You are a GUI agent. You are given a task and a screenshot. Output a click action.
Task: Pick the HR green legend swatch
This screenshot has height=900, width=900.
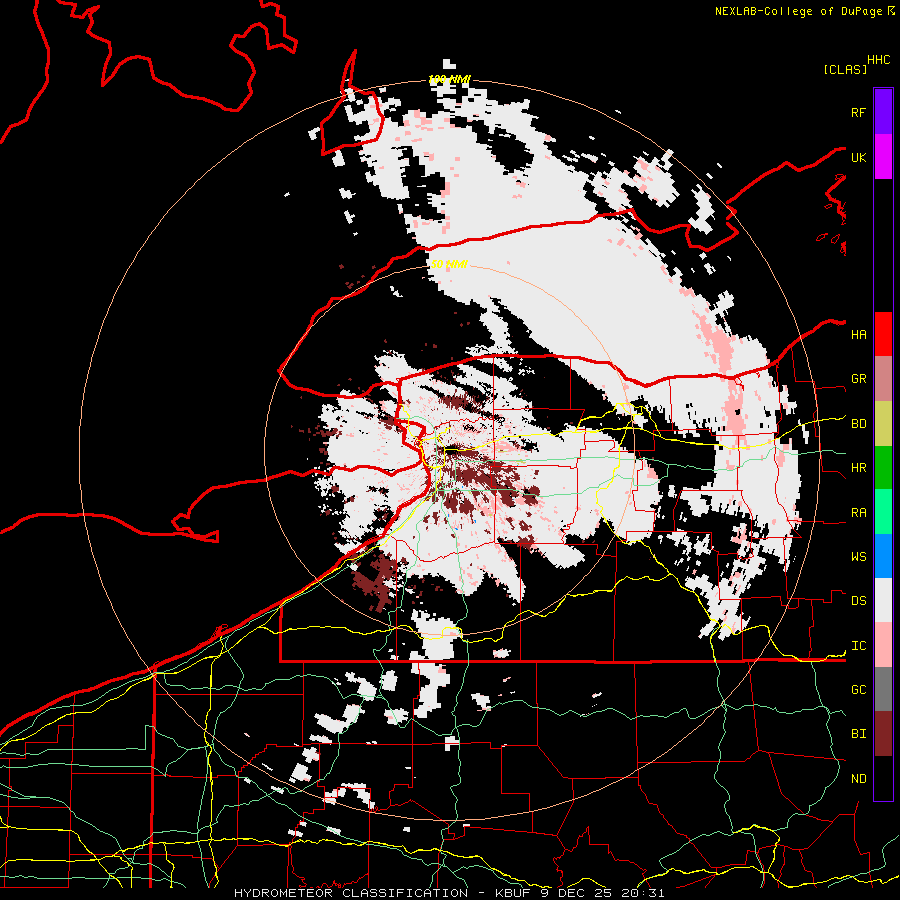[883, 468]
